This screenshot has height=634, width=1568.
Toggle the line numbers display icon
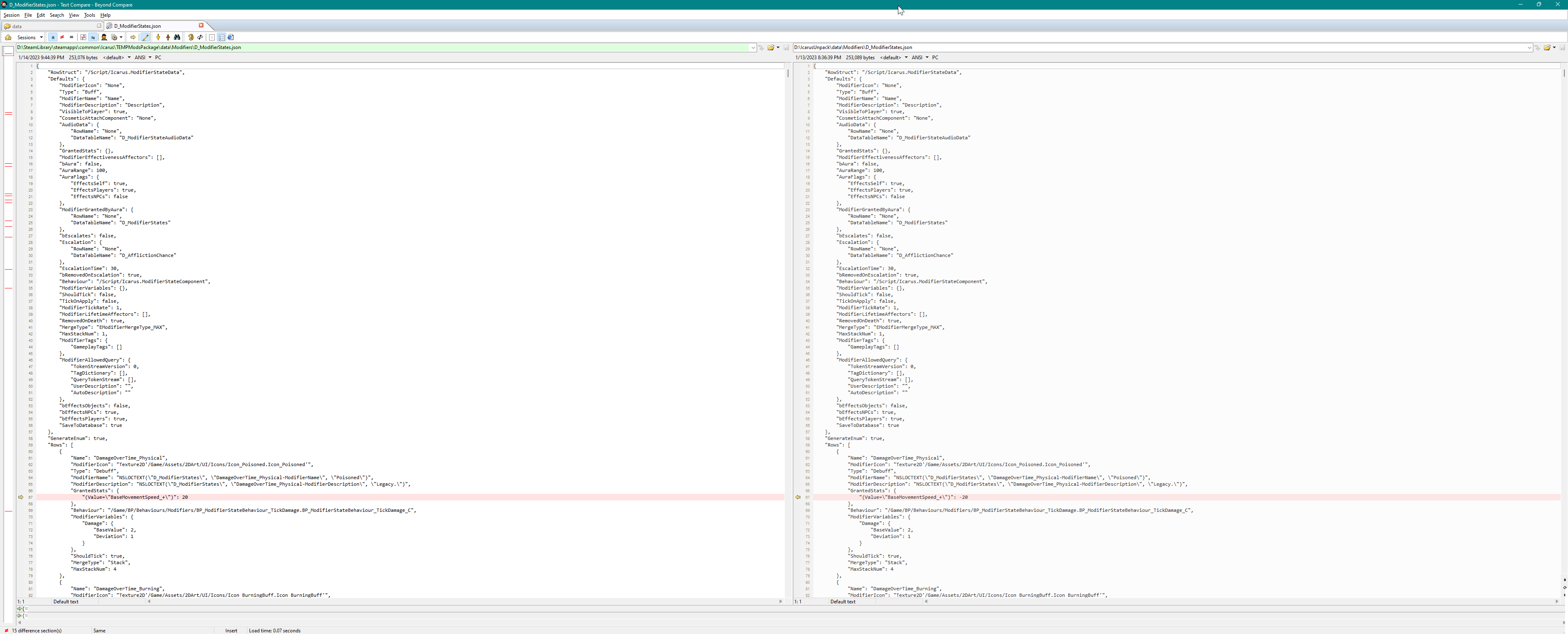point(221,37)
